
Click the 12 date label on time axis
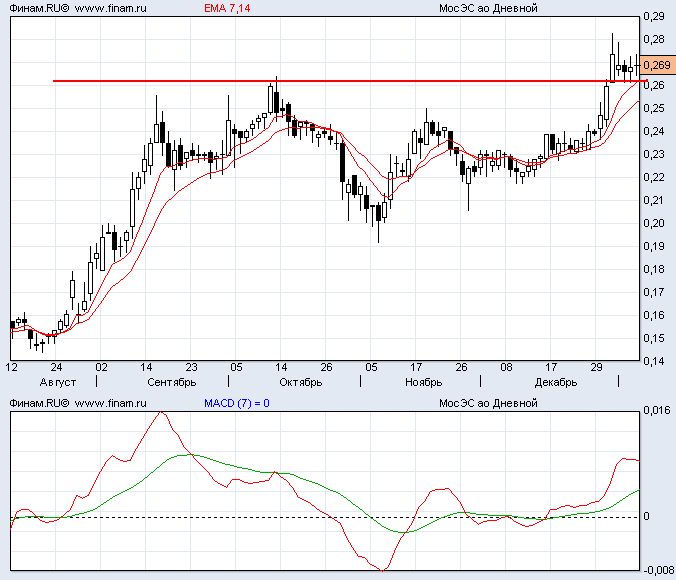(x=12, y=367)
